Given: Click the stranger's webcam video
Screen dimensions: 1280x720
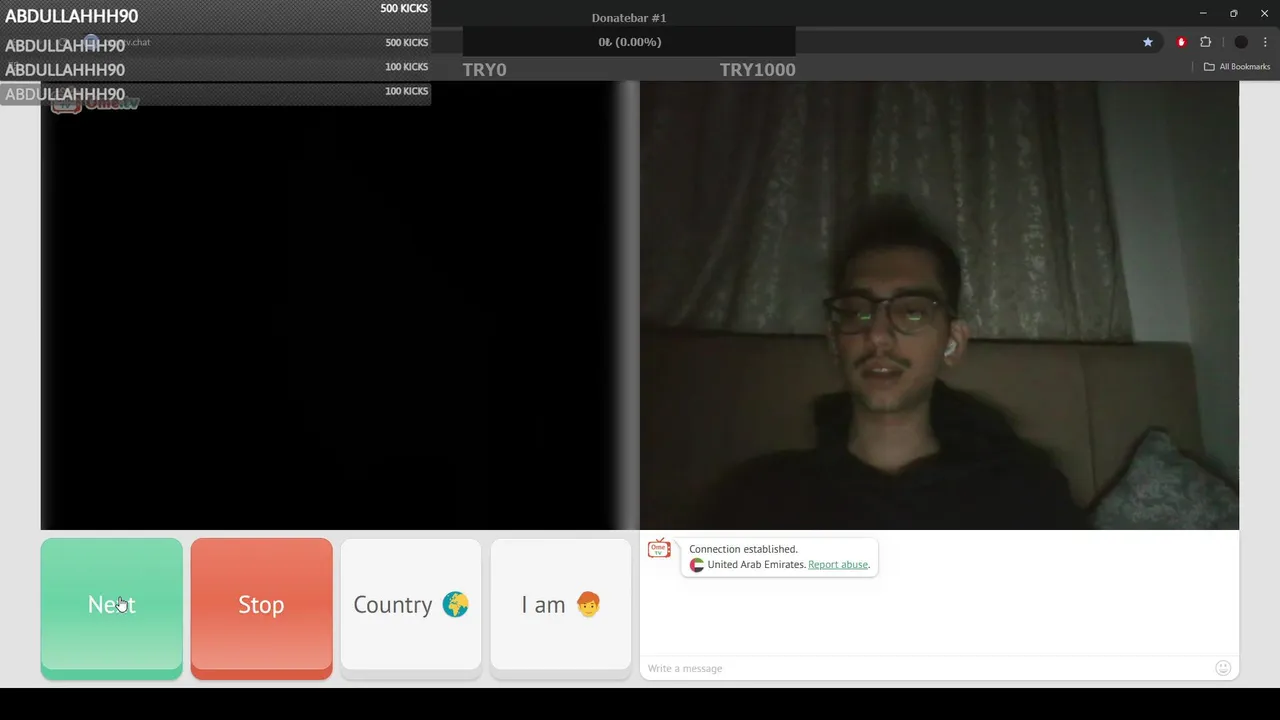Looking at the screenshot, I should [939, 305].
